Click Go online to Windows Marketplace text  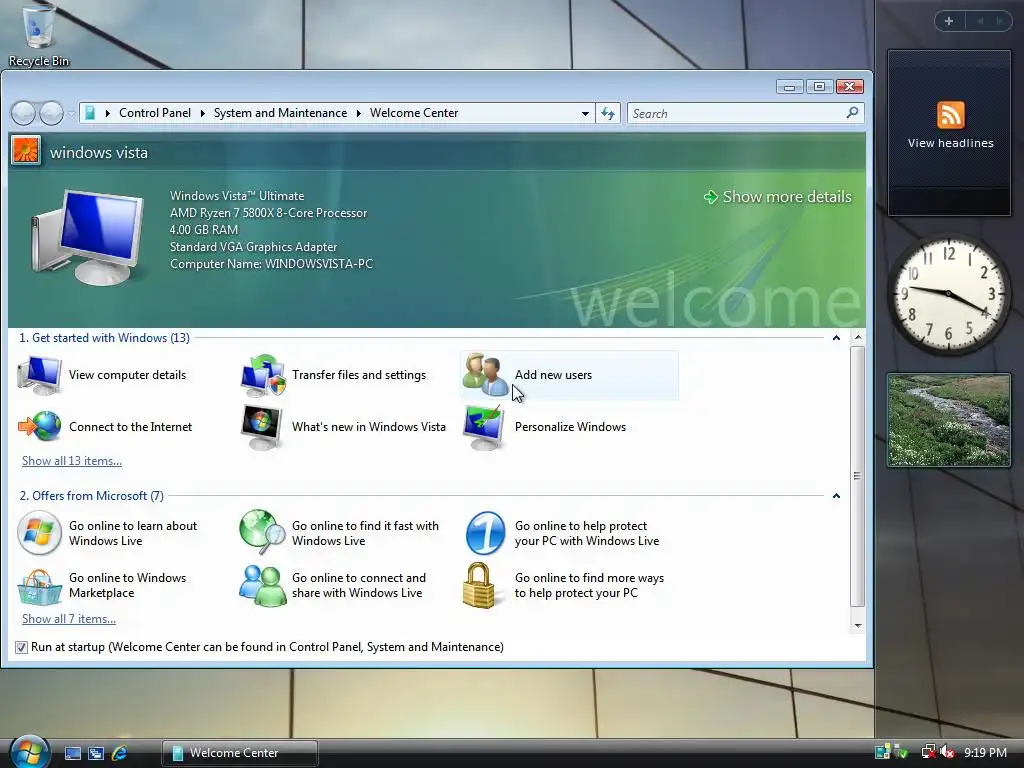127,585
